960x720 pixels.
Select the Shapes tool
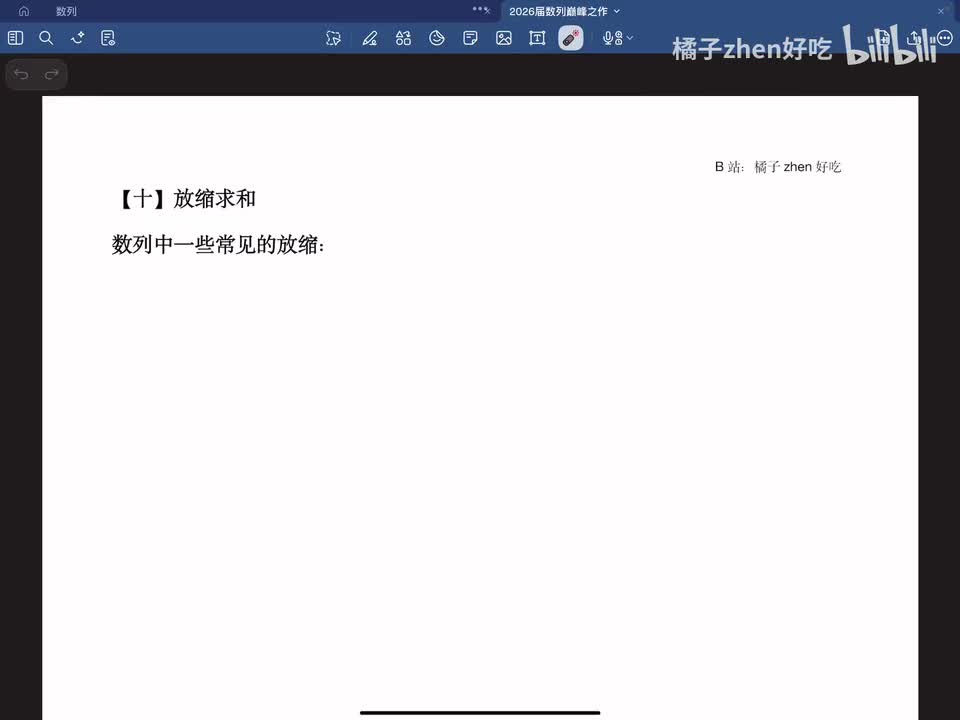(x=403, y=38)
